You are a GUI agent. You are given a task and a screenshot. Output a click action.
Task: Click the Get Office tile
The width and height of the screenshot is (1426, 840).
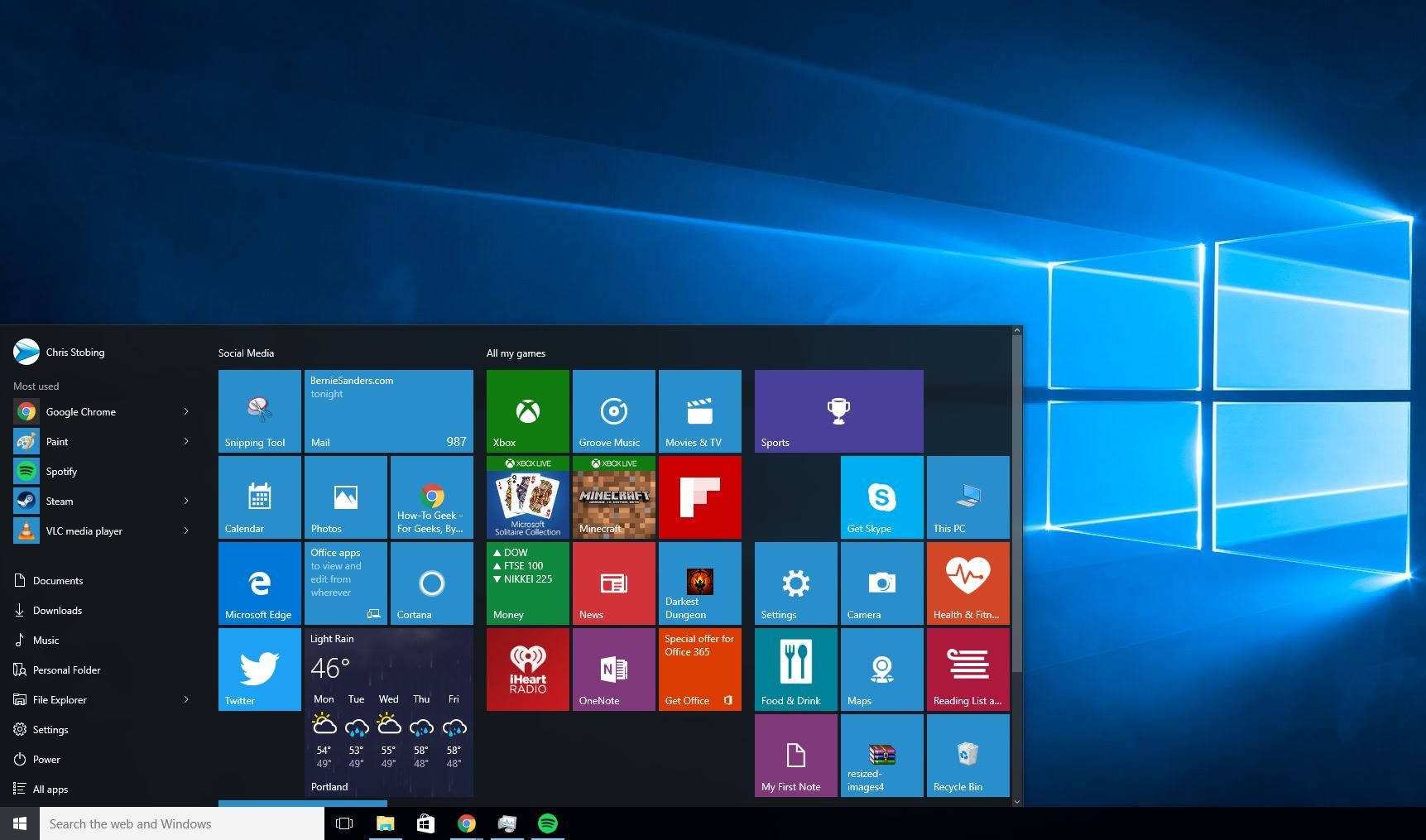click(x=700, y=670)
